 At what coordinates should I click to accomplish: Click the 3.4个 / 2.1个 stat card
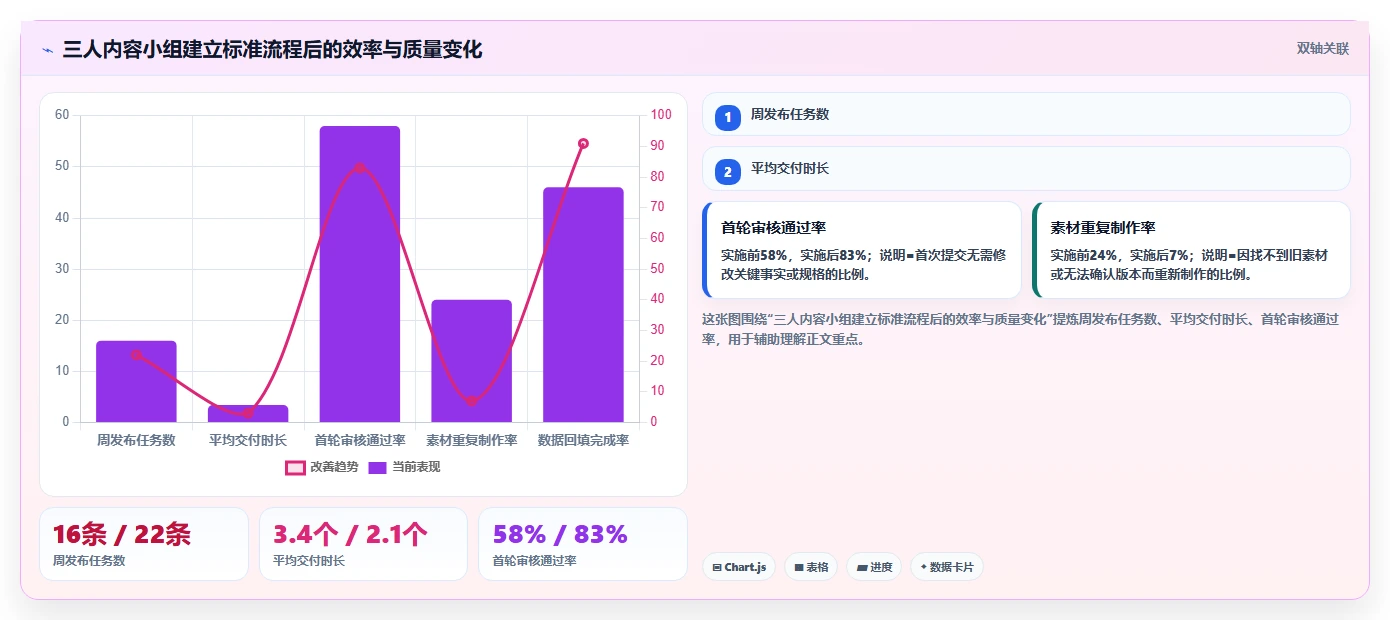click(x=363, y=544)
